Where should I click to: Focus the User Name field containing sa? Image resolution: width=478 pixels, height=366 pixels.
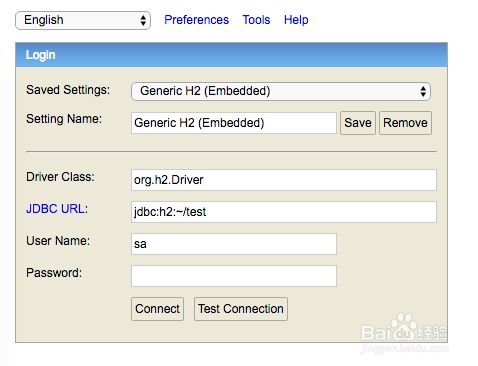pos(234,244)
